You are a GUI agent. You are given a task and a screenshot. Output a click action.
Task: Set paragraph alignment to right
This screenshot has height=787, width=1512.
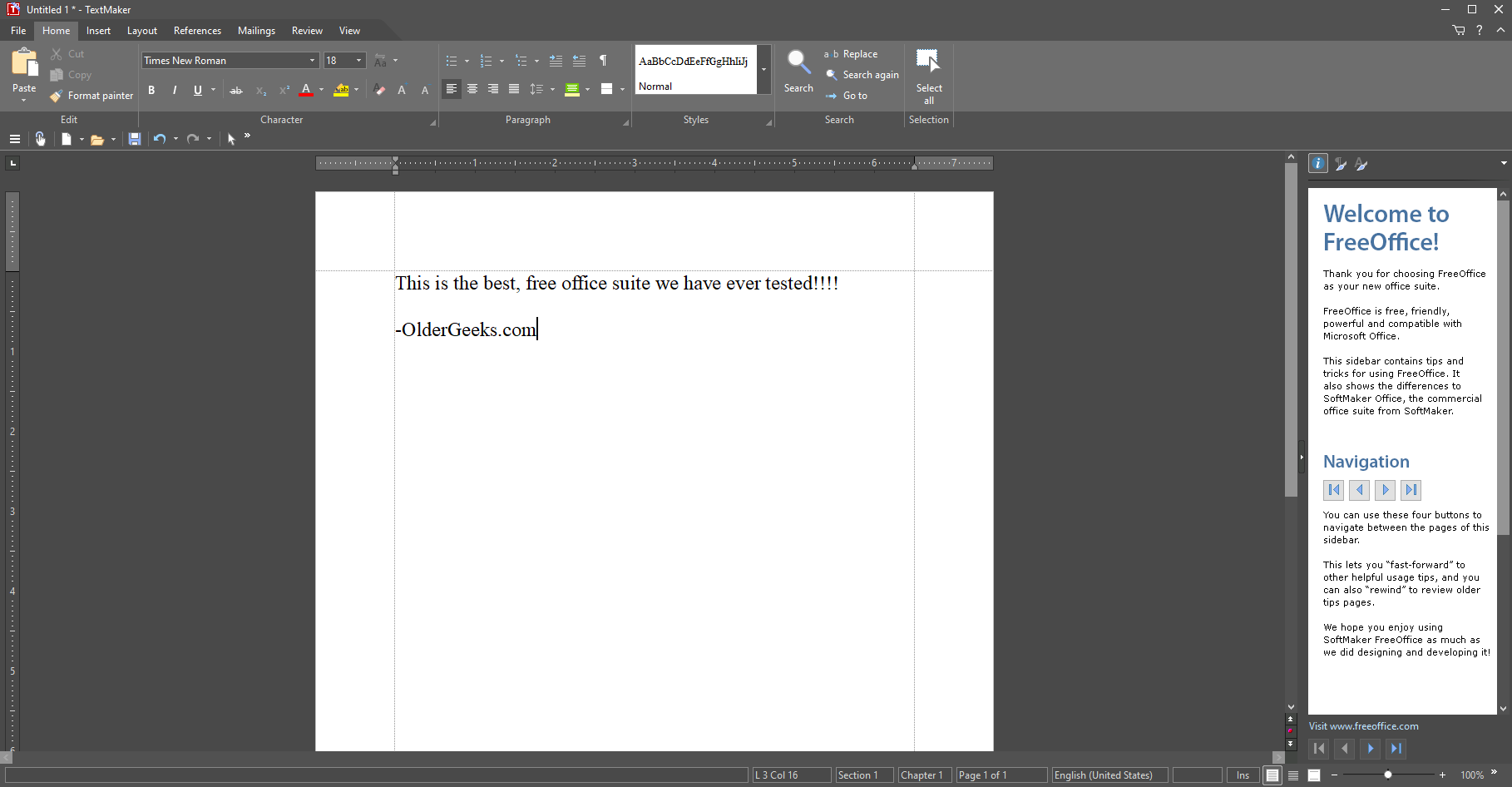[492, 89]
